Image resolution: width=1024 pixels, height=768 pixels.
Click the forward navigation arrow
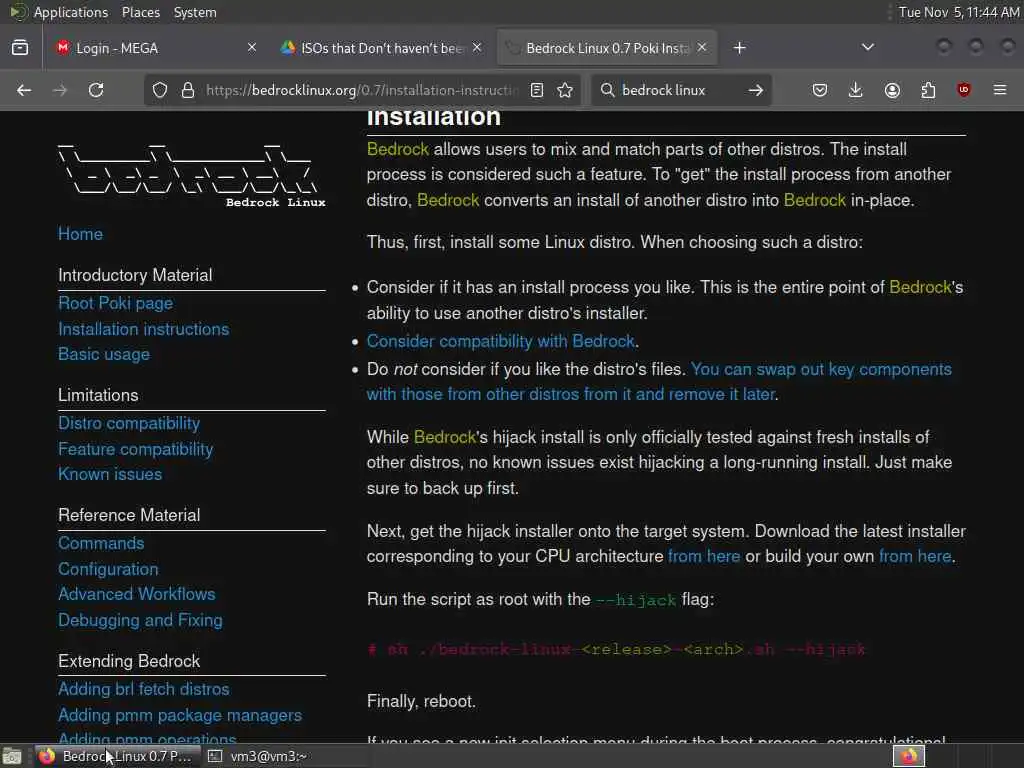(x=60, y=90)
